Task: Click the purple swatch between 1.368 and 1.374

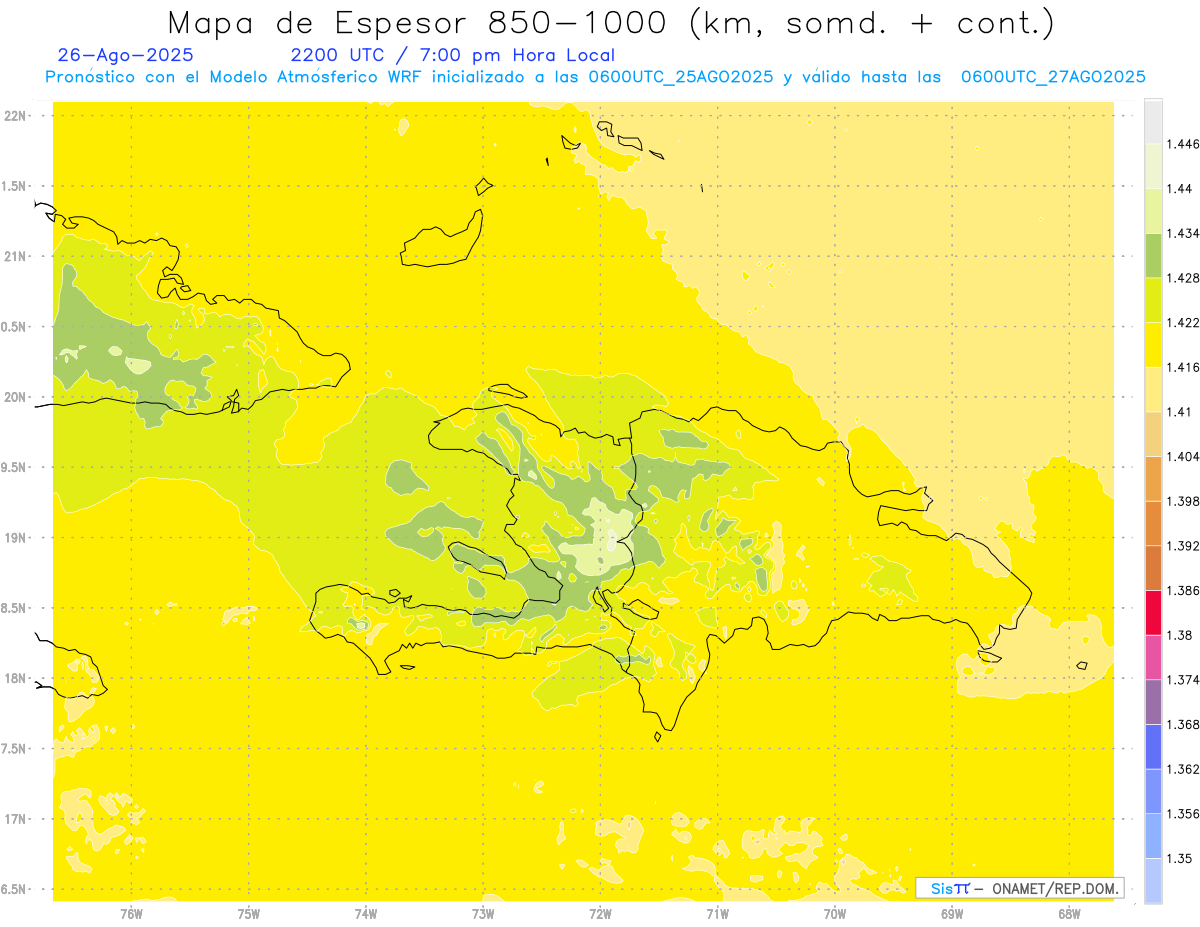Action: click(x=1153, y=701)
